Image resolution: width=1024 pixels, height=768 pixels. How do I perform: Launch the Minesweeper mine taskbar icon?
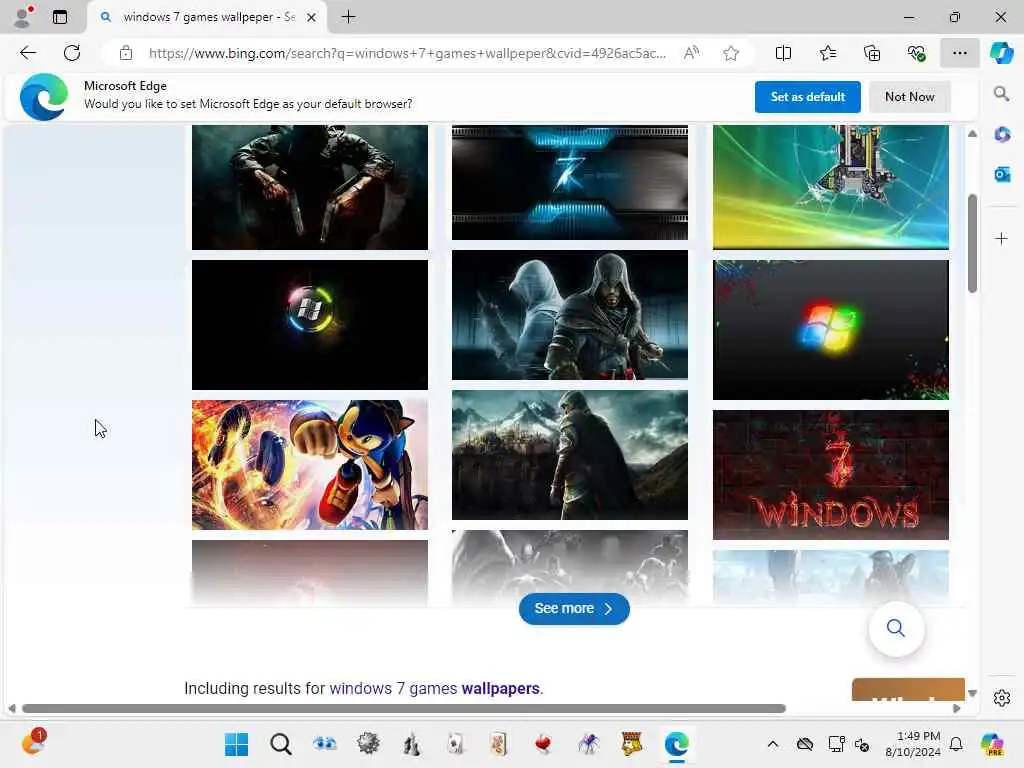click(368, 744)
